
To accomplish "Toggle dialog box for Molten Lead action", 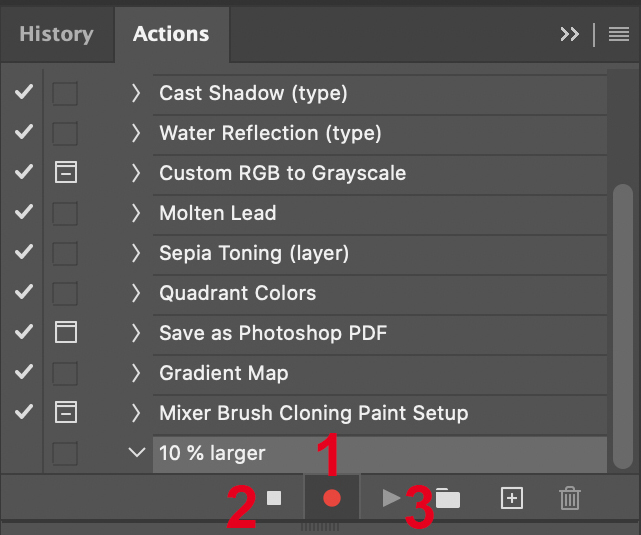I will point(65,213).
